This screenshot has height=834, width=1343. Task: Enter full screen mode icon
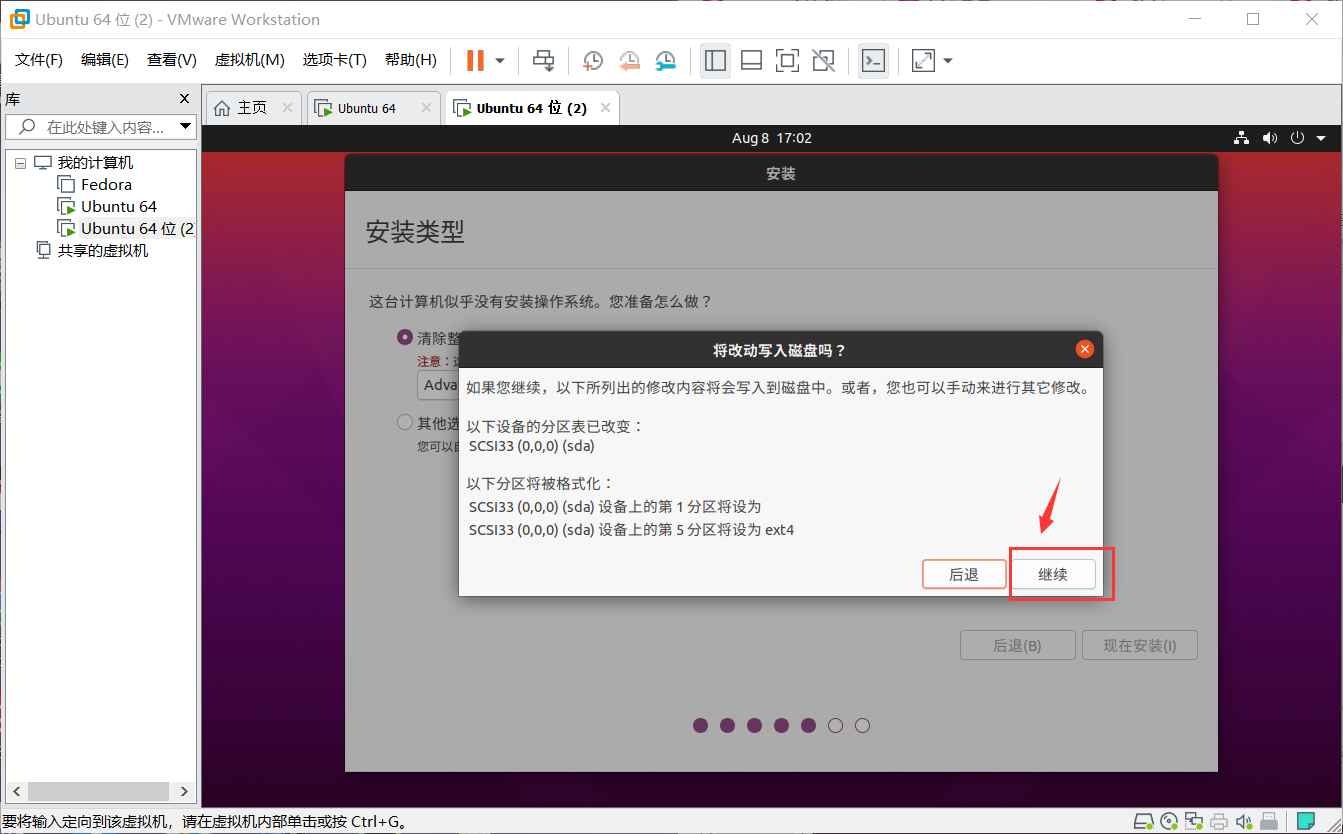click(787, 61)
